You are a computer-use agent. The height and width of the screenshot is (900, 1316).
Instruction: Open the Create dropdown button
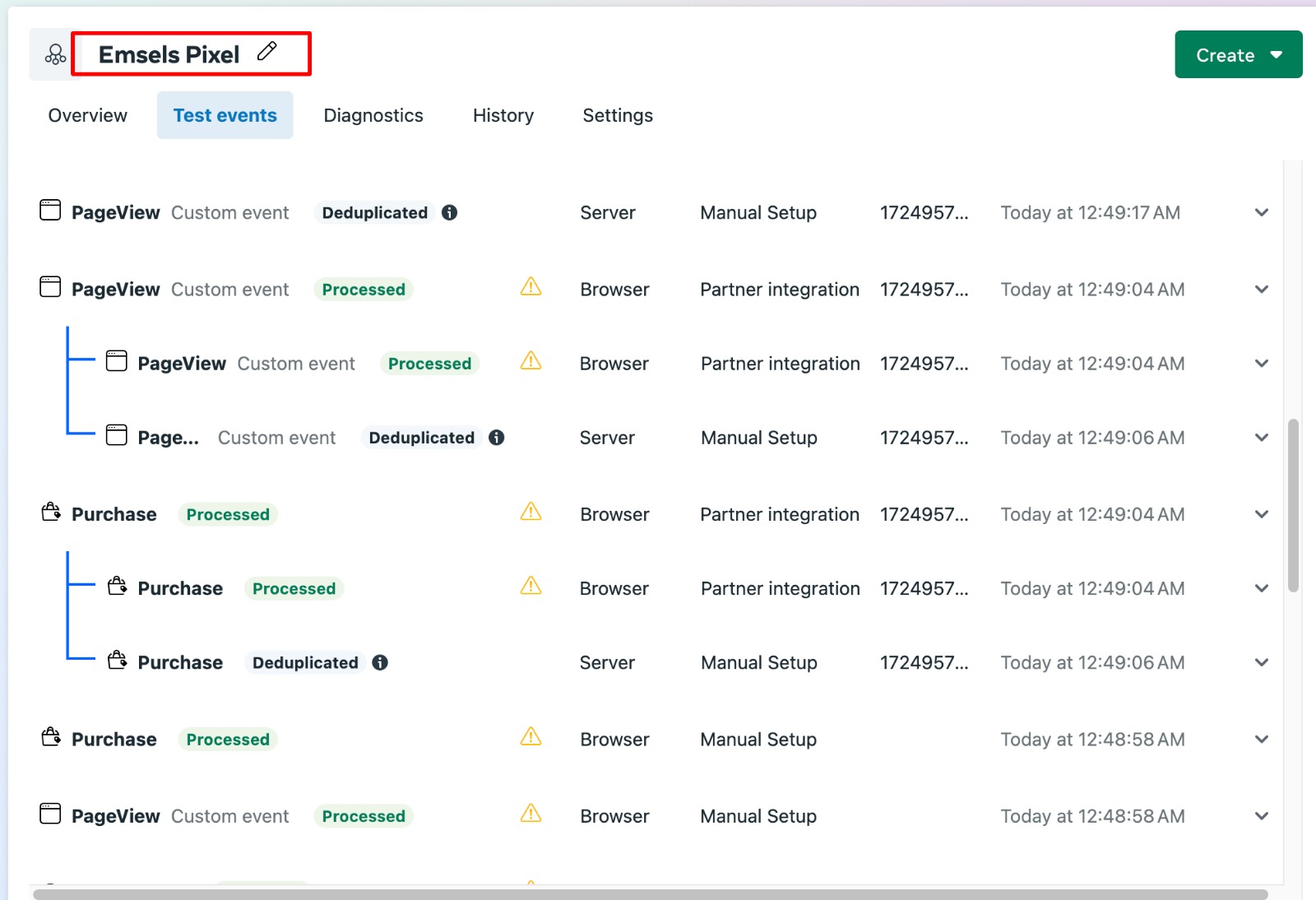click(1238, 54)
